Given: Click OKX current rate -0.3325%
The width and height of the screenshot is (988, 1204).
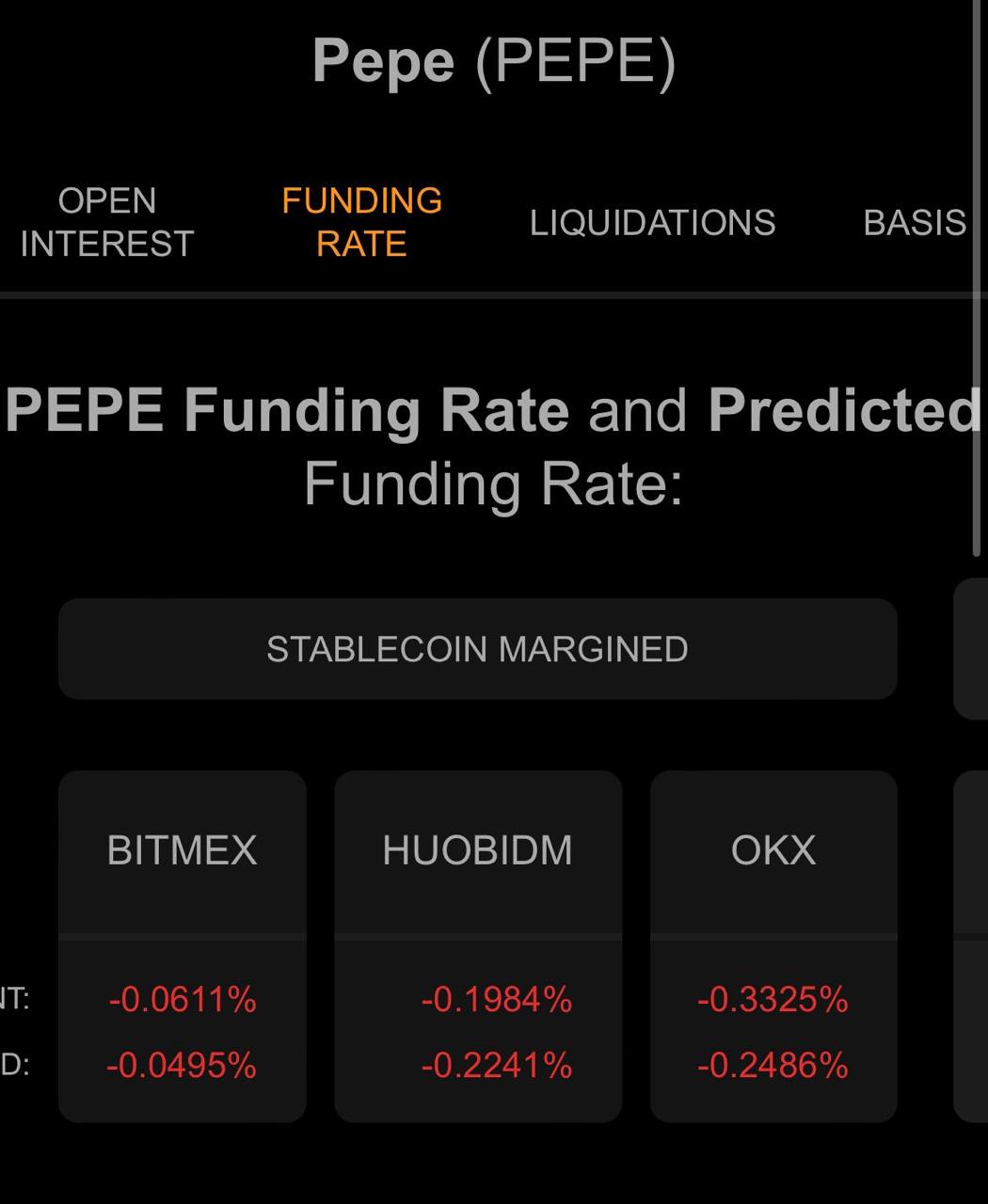Looking at the screenshot, I should point(773,999).
